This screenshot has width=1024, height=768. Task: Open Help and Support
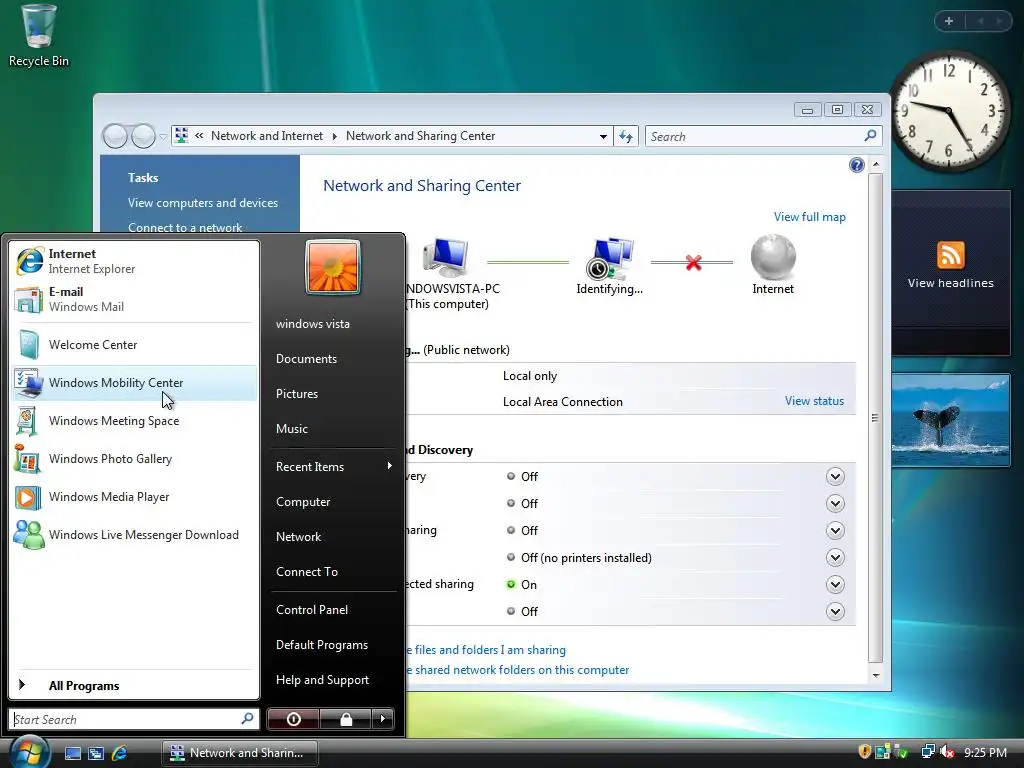(x=323, y=680)
